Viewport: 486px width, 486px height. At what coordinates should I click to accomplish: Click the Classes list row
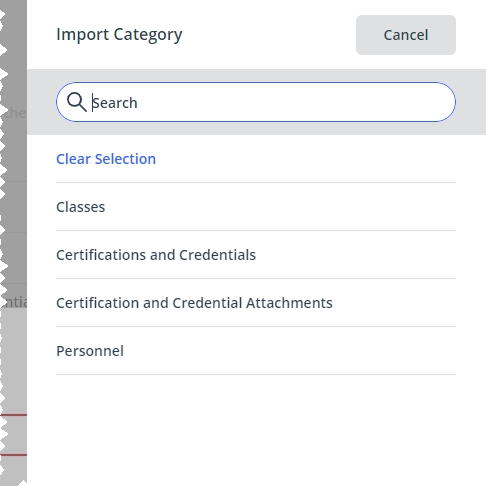pos(256,207)
